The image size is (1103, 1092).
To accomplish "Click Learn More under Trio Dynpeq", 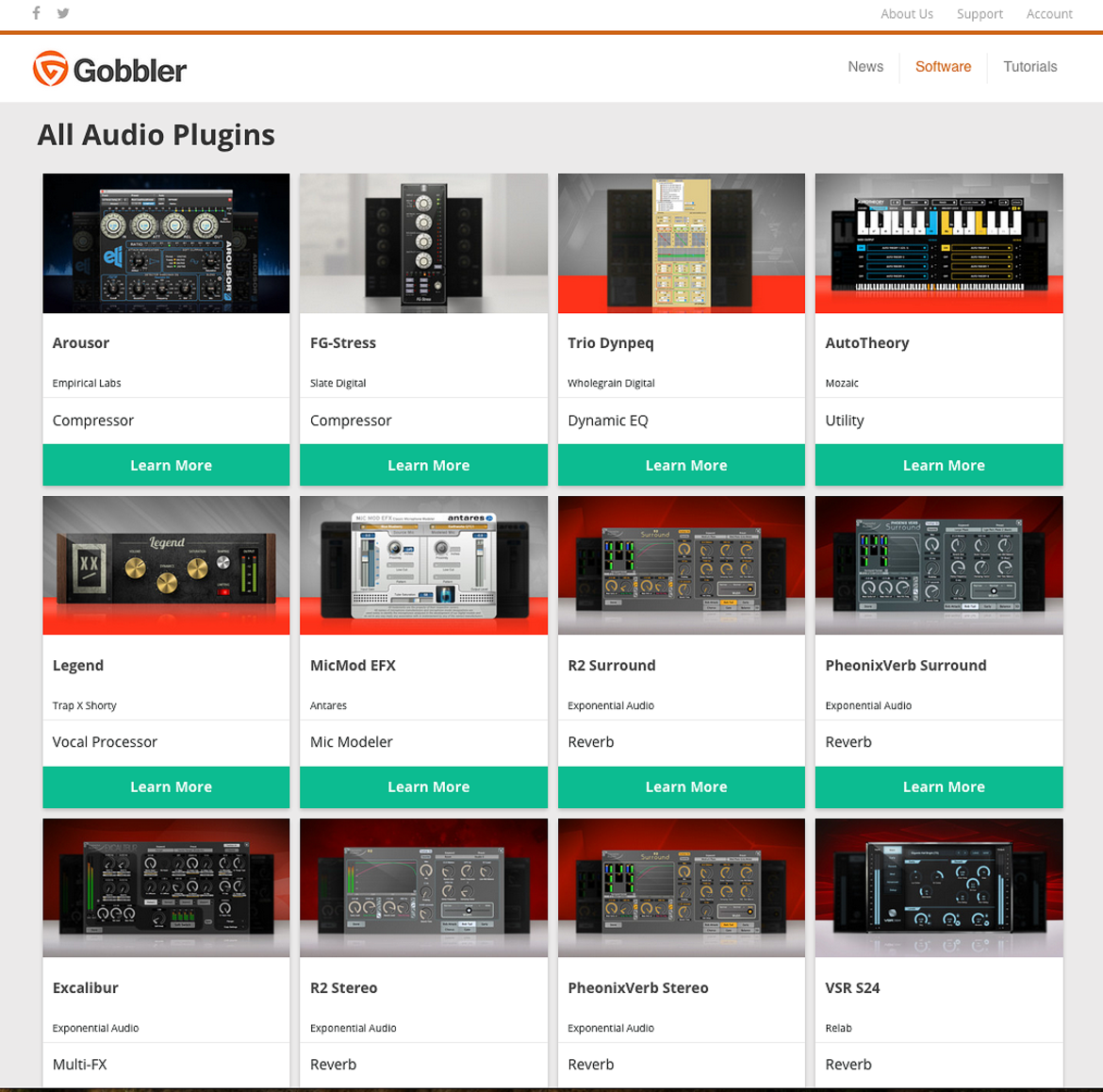I will point(681,465).
